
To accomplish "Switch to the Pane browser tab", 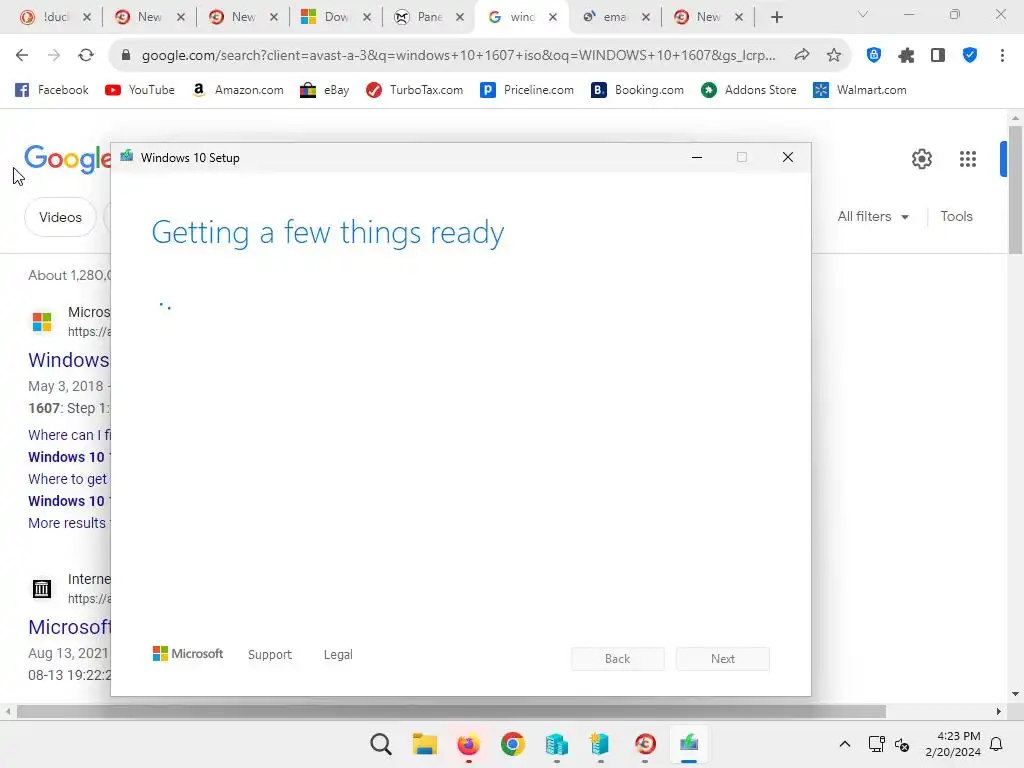I will [x=430, y=17].
